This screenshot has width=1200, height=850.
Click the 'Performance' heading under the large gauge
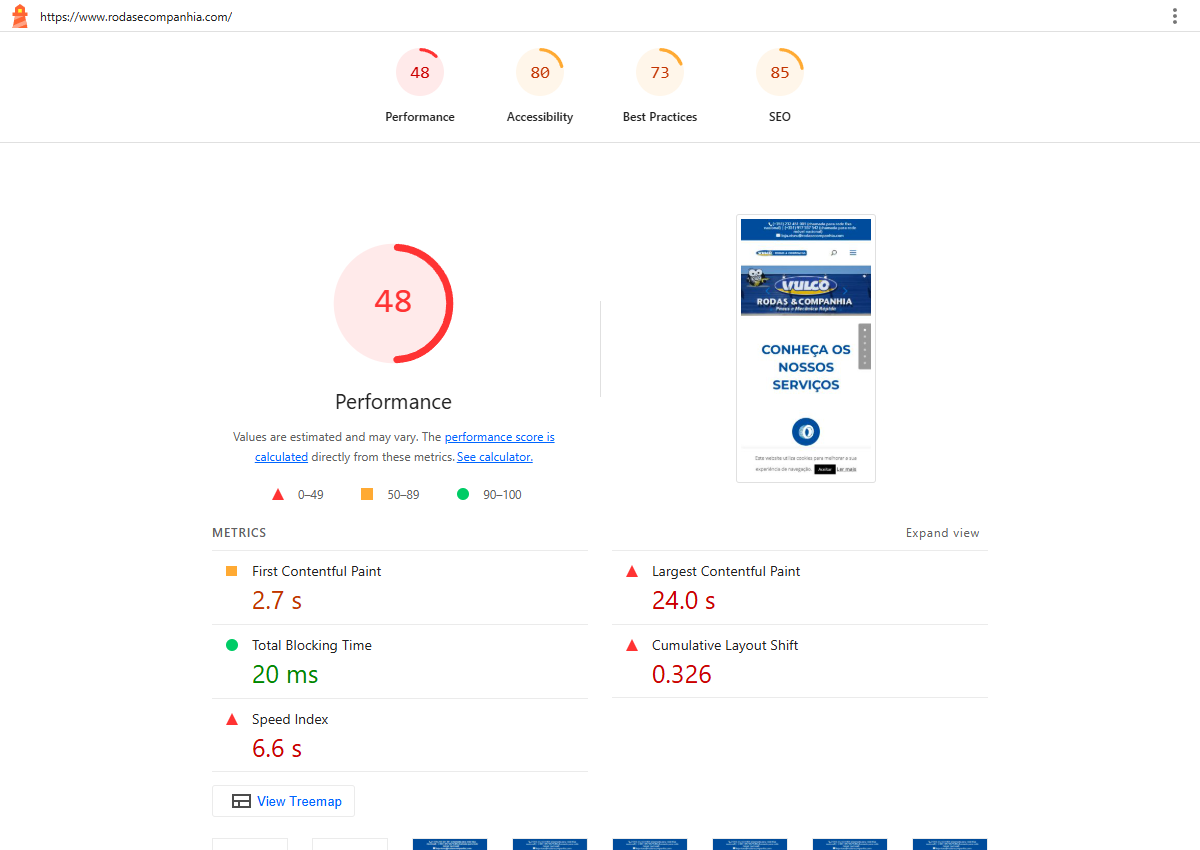(x=393, y=402)
